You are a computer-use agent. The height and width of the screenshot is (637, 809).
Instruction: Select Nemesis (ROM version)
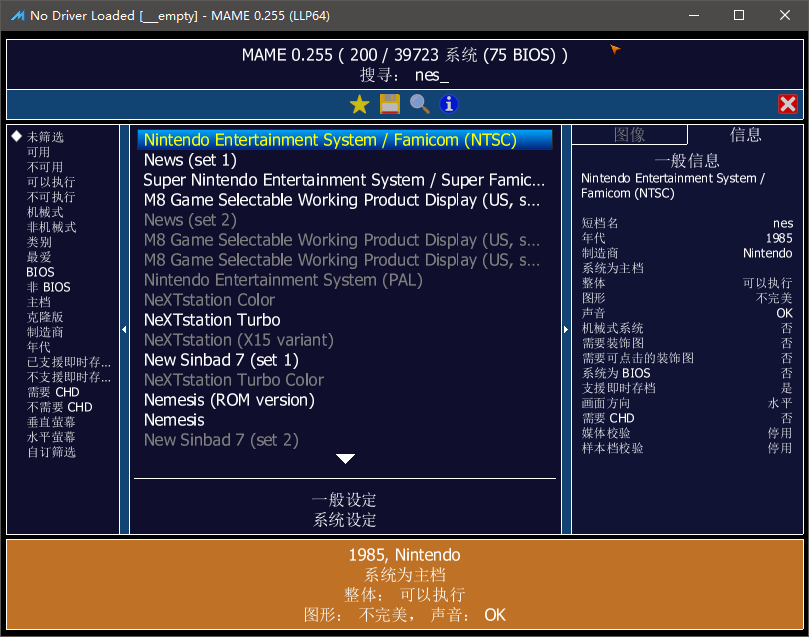coord(345,400)
